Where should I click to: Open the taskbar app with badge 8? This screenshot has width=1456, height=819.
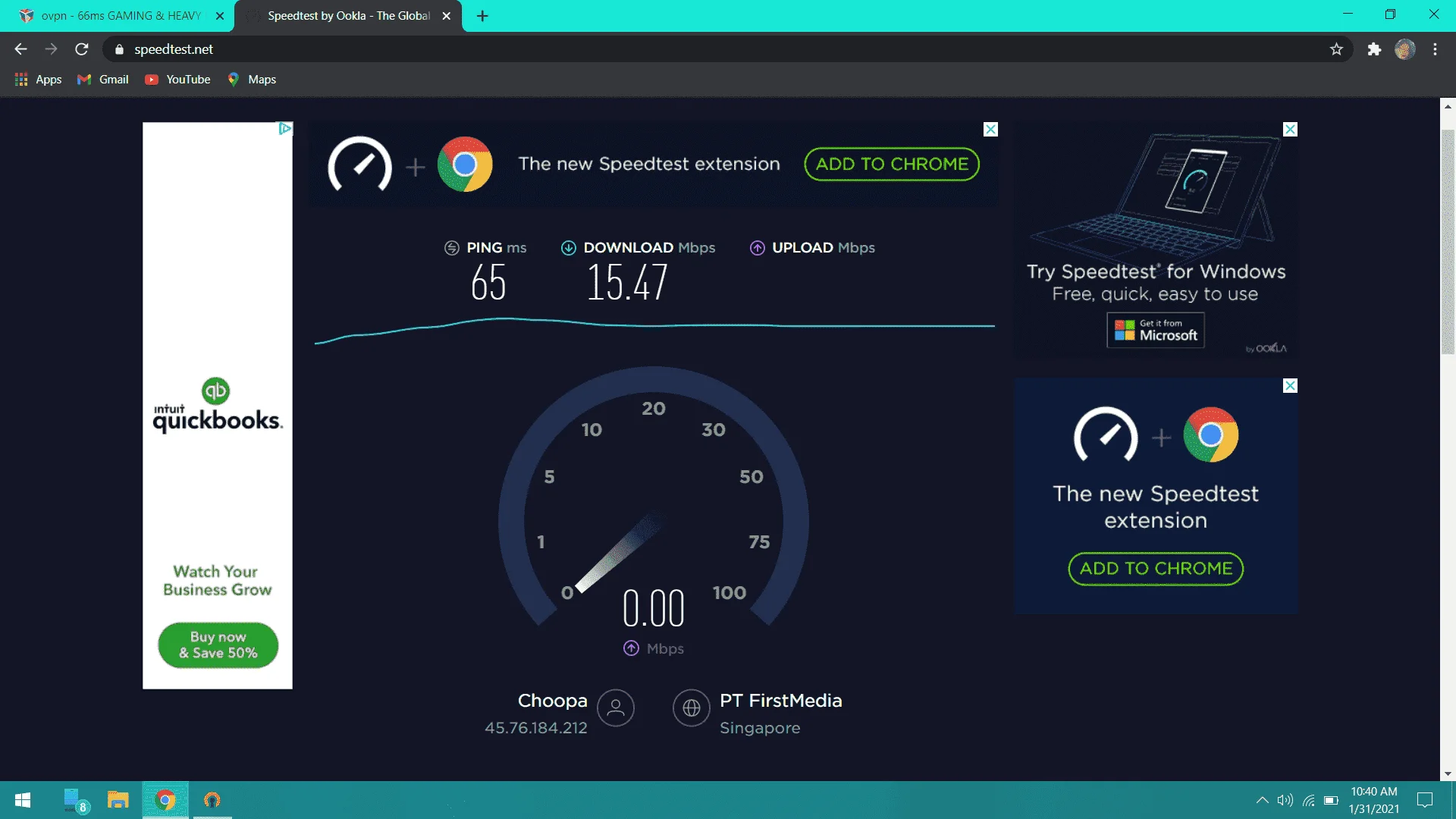[75, 800]
